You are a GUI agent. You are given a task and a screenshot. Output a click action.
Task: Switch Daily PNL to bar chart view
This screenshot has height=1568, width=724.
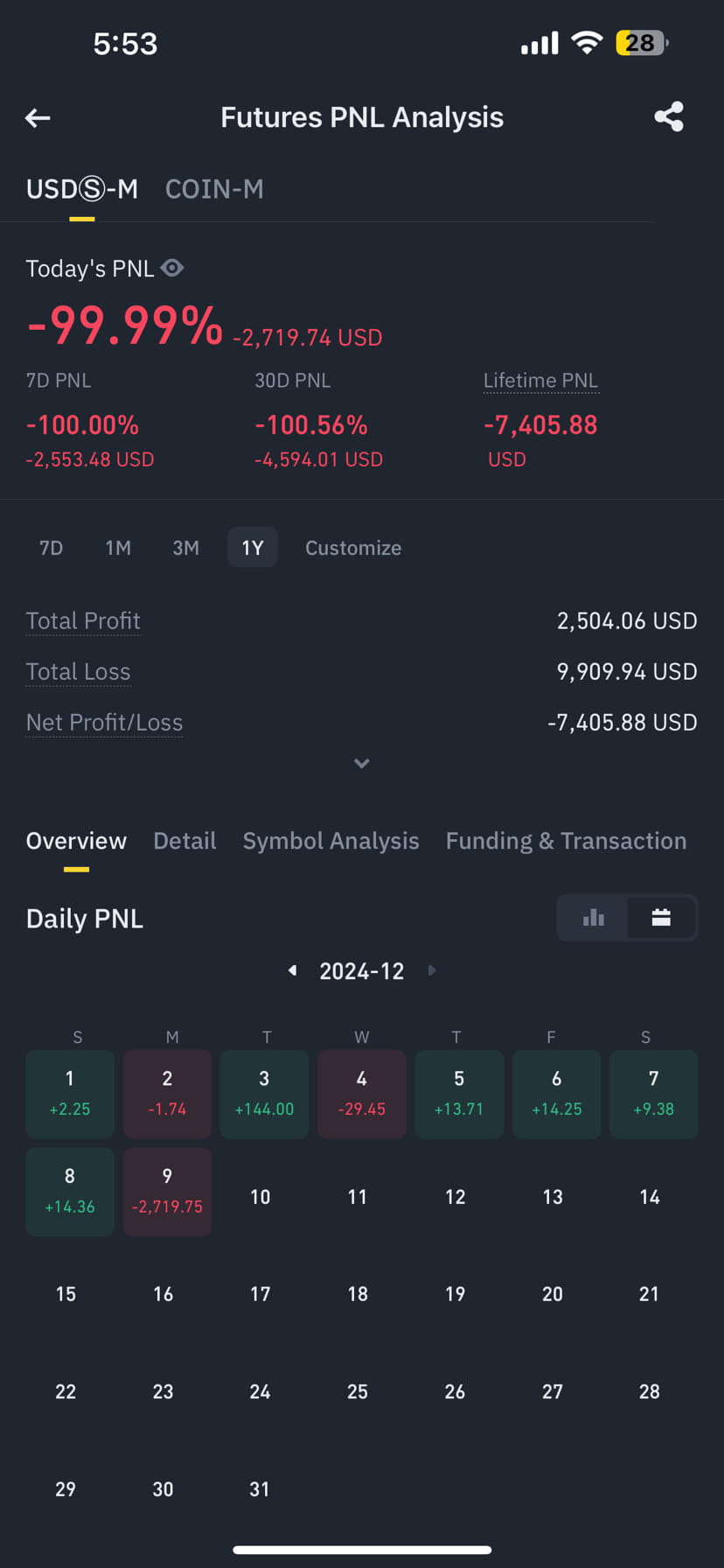pyautogui.click(x=593, y=917)
